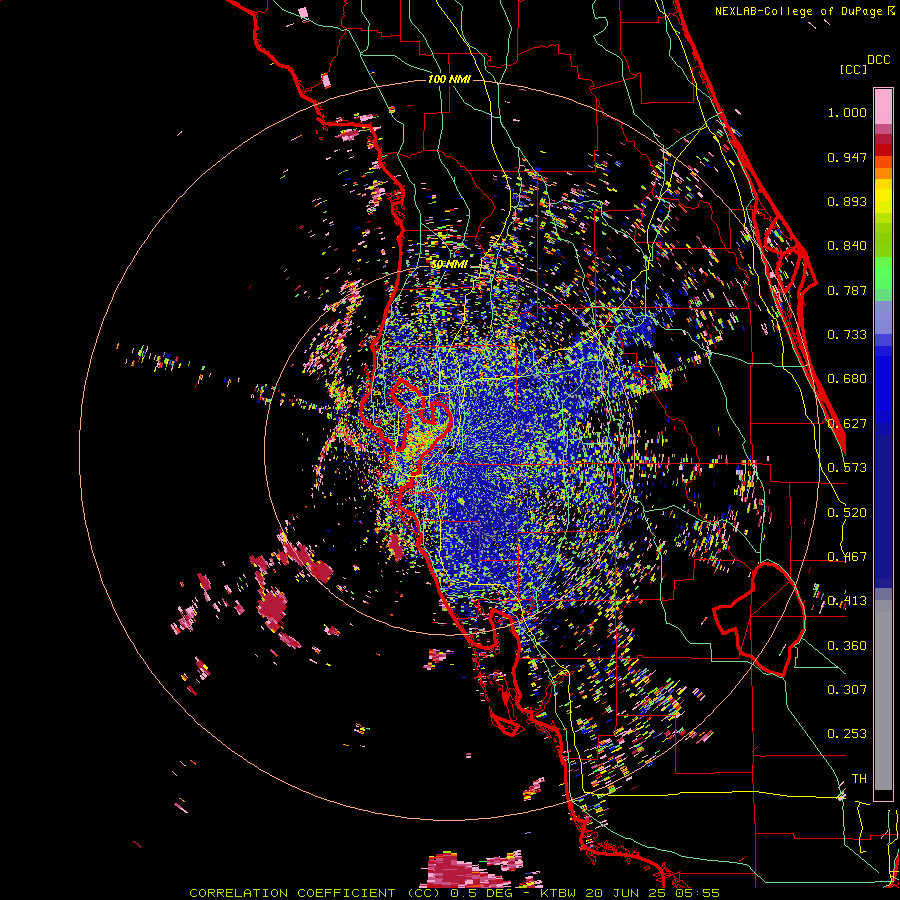The image size is (900, 900).
Task: Select the 0.680 legend value
Action: [847, 379]
